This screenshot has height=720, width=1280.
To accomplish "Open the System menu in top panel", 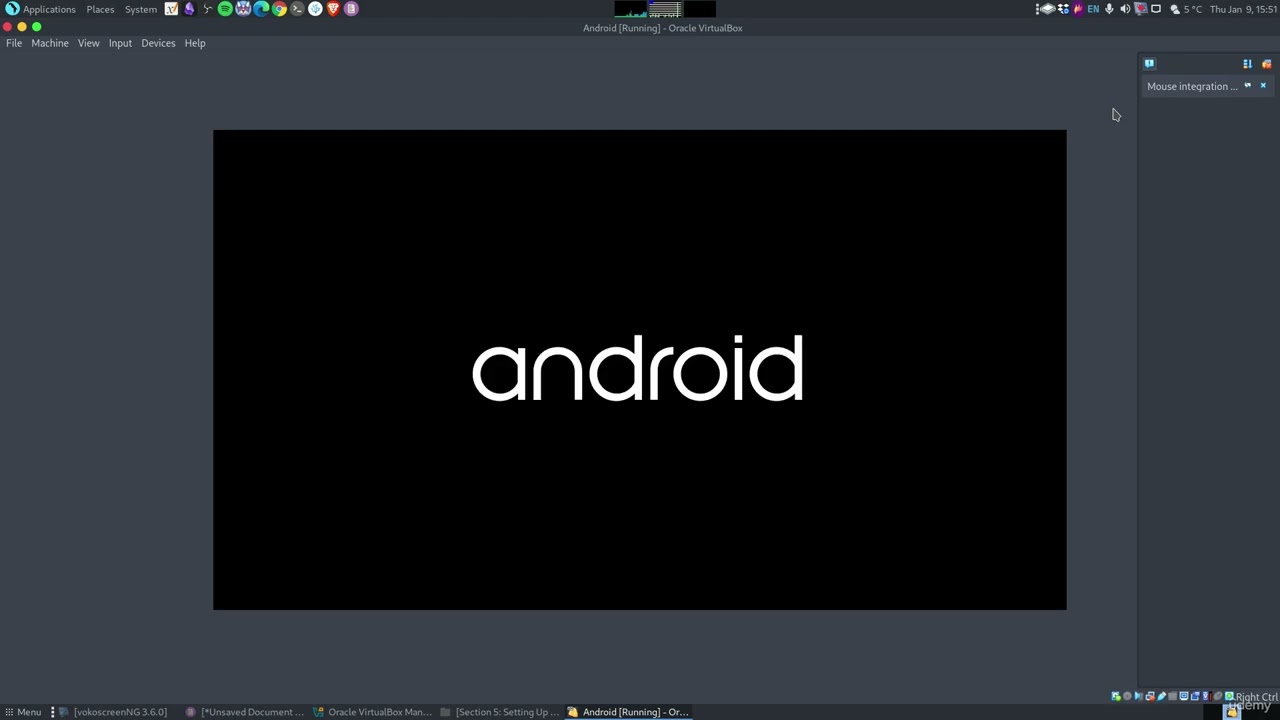I will [x=141, y=9].
